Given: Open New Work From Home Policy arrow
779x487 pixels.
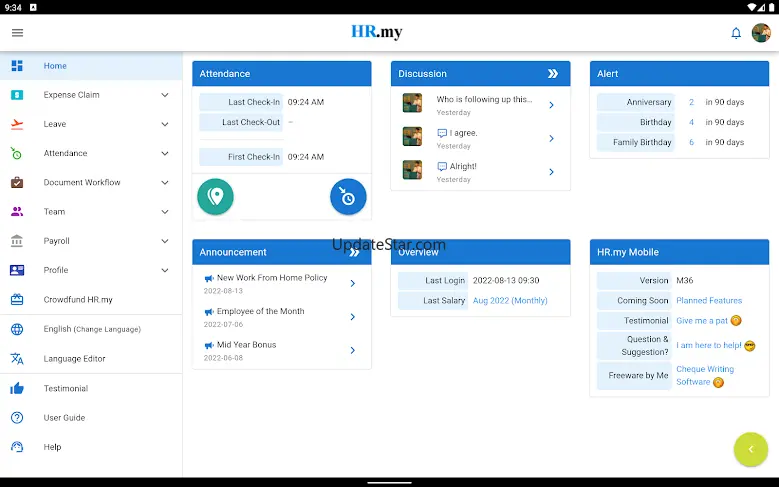Looking at the screenshot, I should (x=353, y=283).
